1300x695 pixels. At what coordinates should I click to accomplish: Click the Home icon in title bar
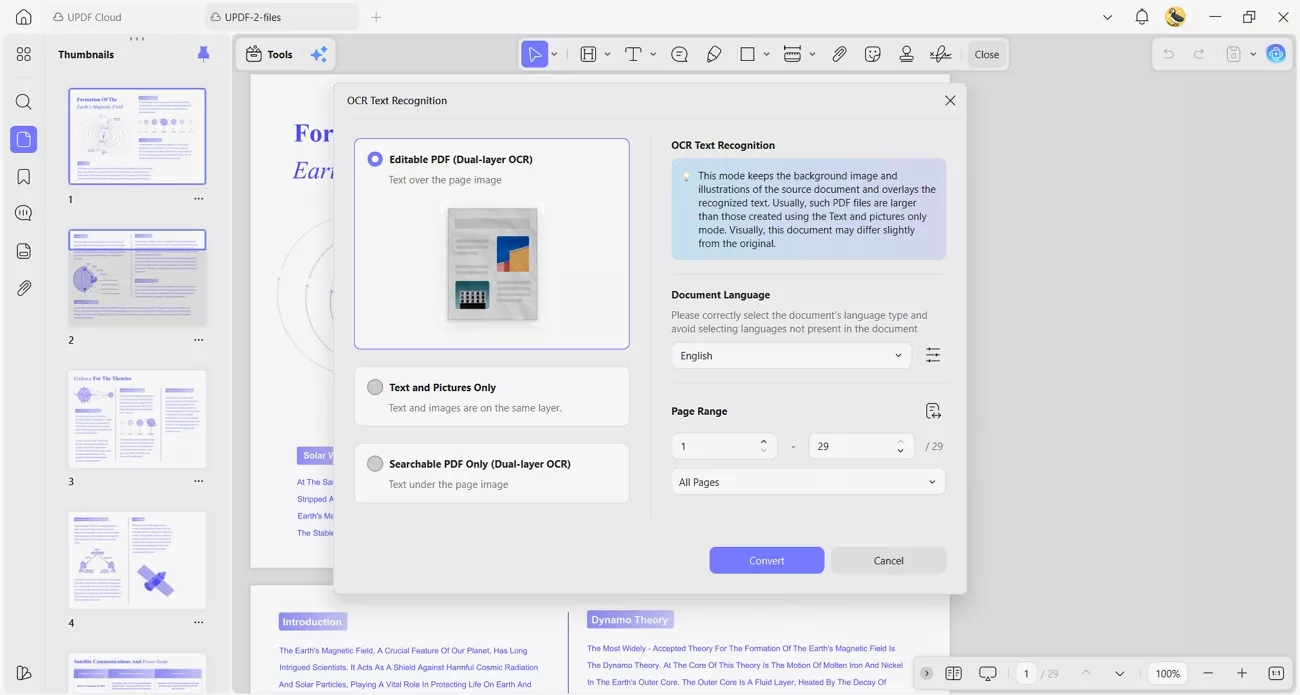pos(24,17)
